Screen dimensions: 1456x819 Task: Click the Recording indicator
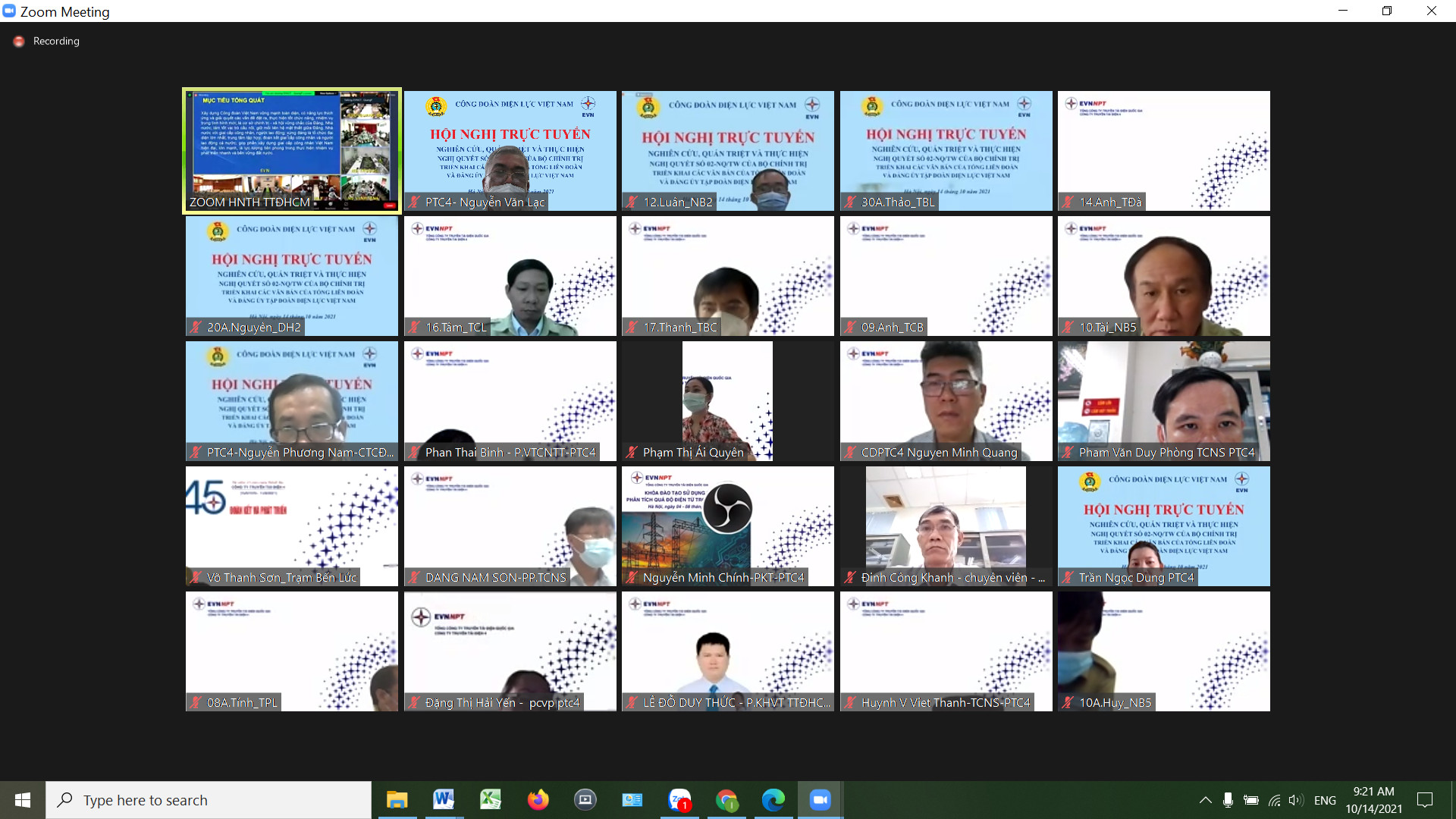(x=47, y=41)
